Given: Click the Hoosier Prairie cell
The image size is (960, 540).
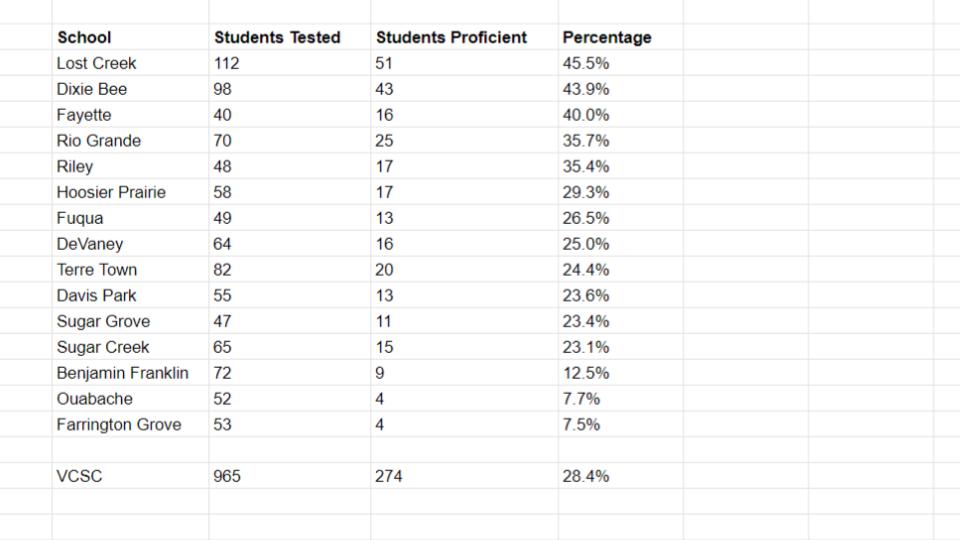Looking at the screenshot, I should tap(111, 192).
